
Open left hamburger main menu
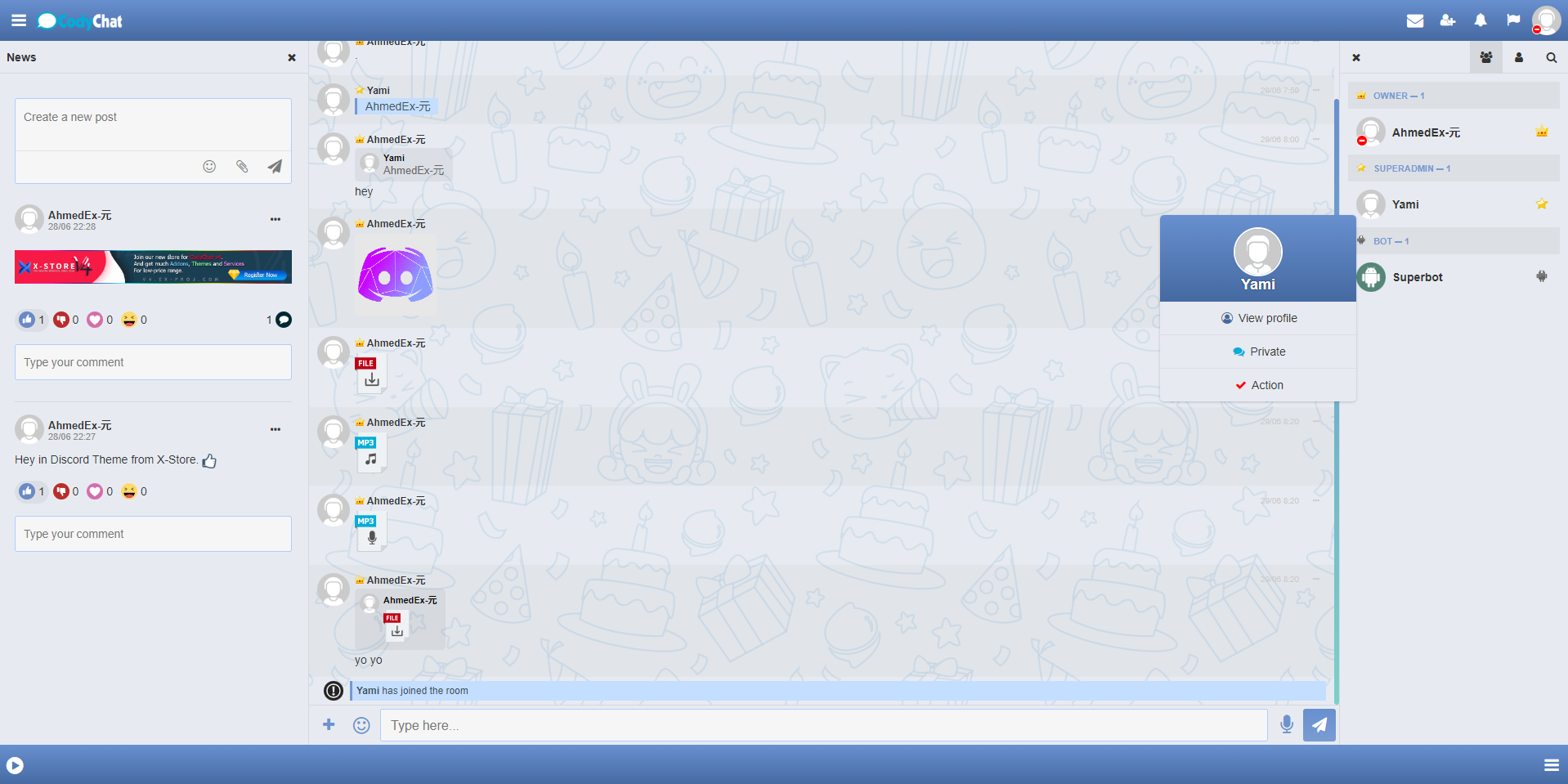click(19, 20)
